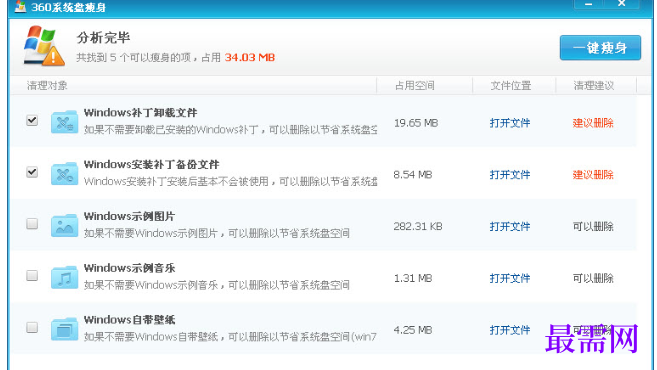Open file location for Windows补丁卸载文件
Image resolution: width=657 pixels, height=370 pixels.
click(x=510, y=123)
